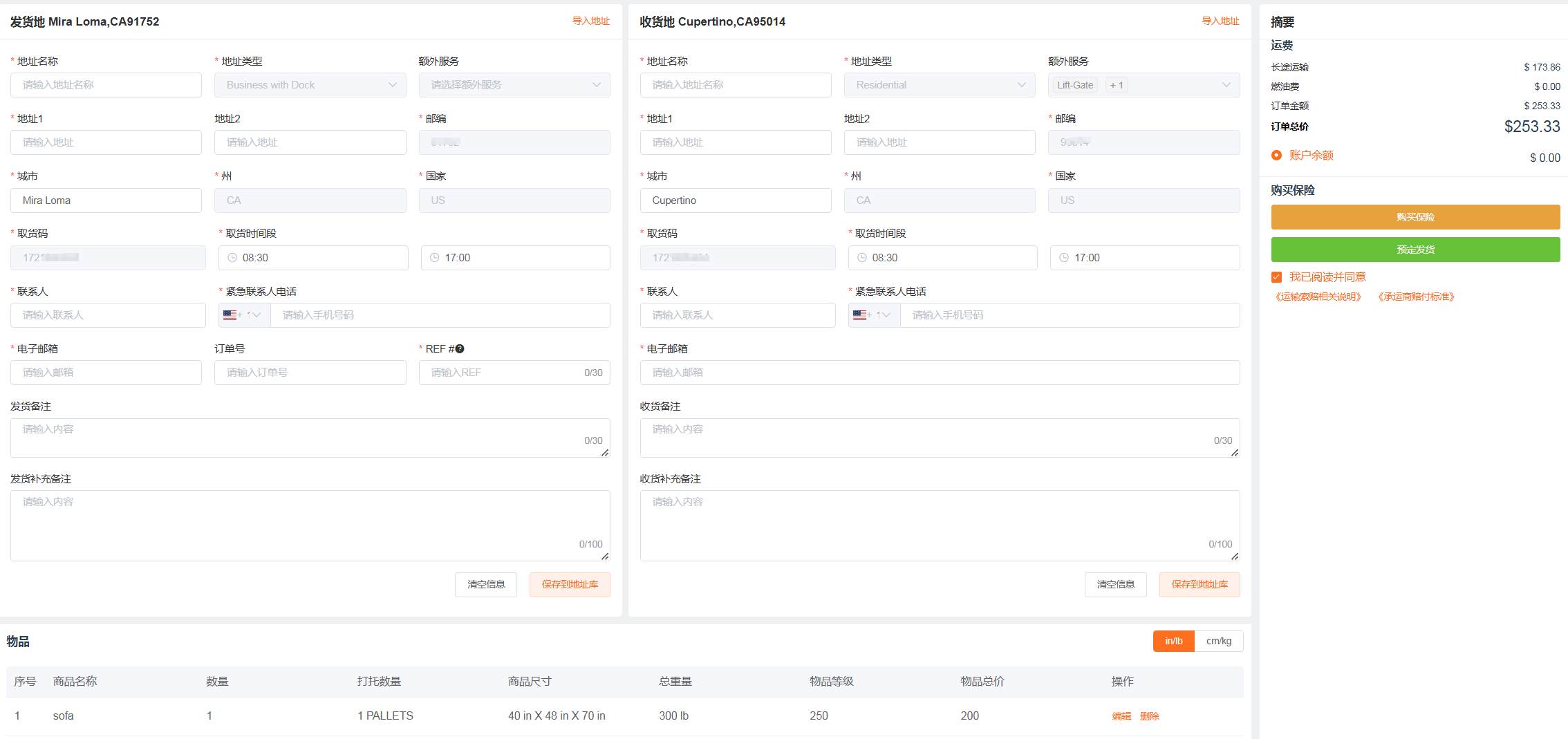Click destination 地址2 input field
This screenshot has width=1568, height=739.
940,142
